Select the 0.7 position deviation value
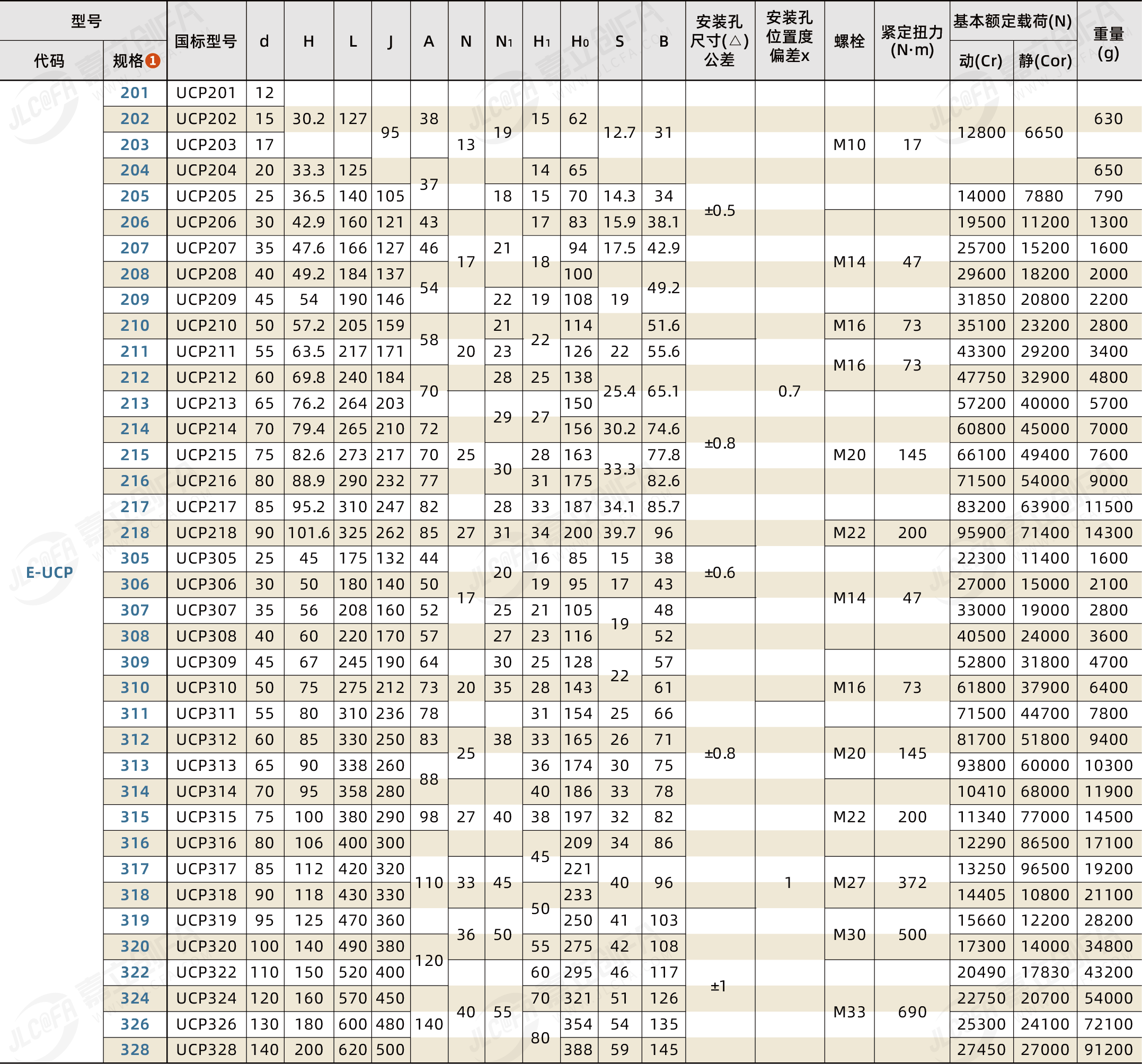 coord(789,391)
